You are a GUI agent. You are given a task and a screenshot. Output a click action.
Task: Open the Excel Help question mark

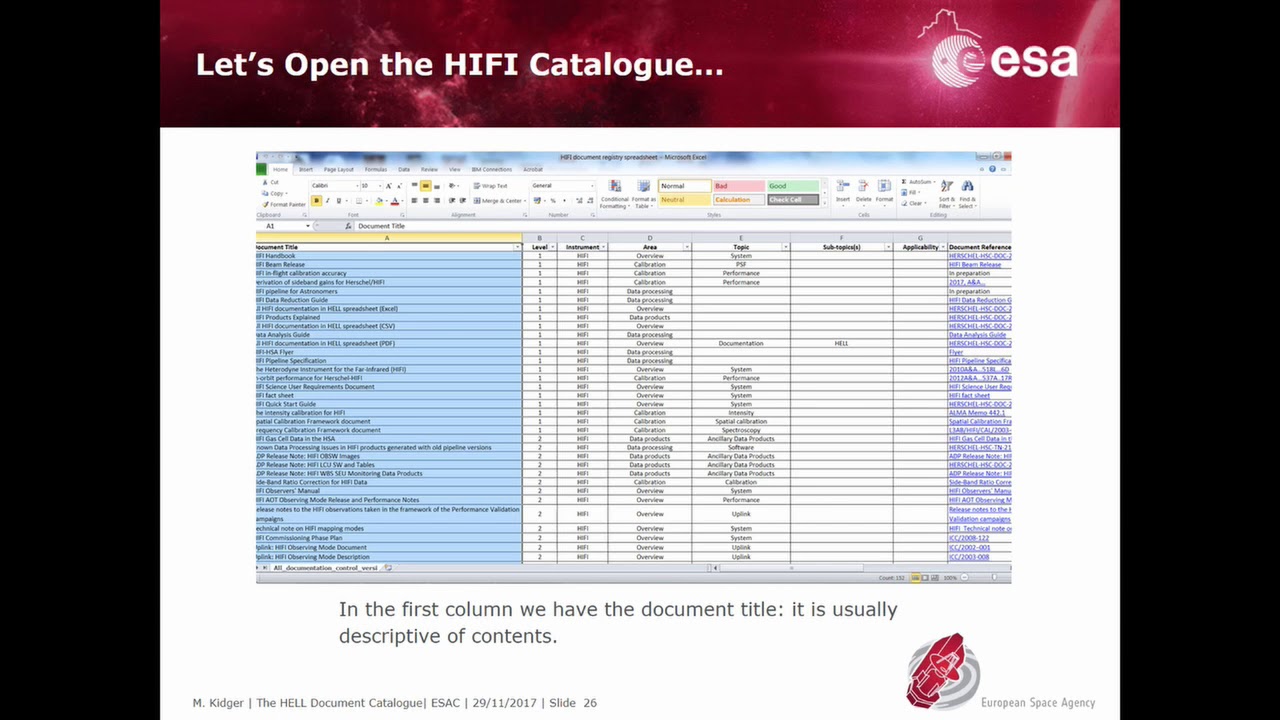(992, 169)
